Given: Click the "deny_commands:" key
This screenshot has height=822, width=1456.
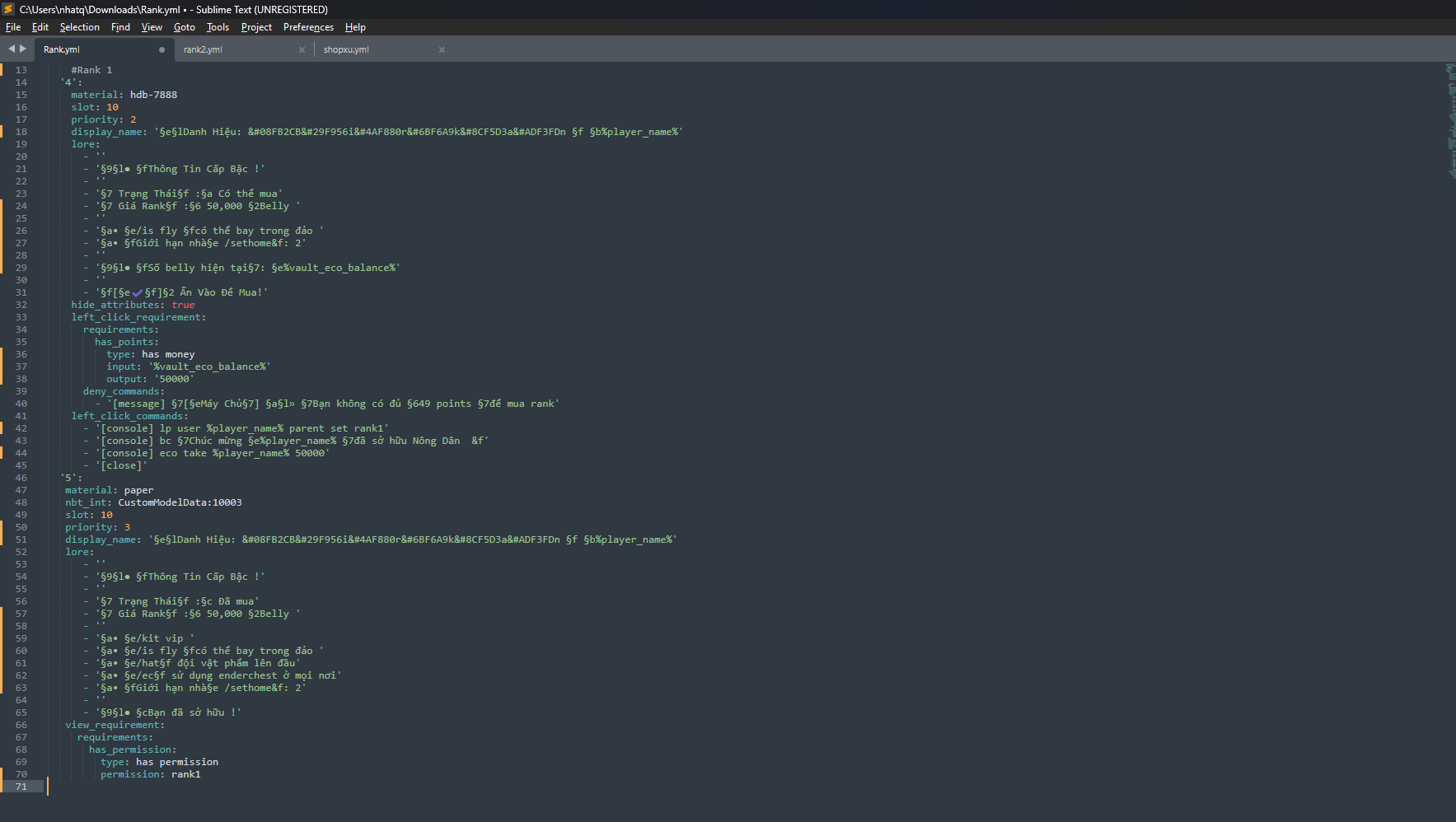Looking at the screenshot, I should (124, 391).
